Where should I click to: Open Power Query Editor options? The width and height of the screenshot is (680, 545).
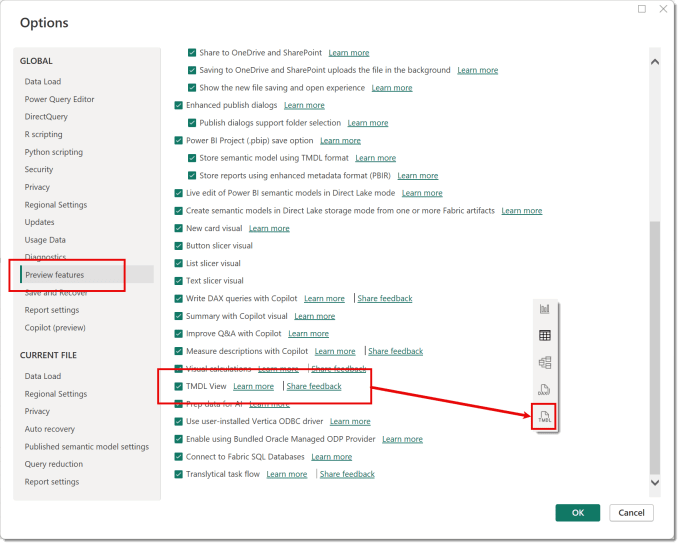pyautogui.click(x=59, y=100)
